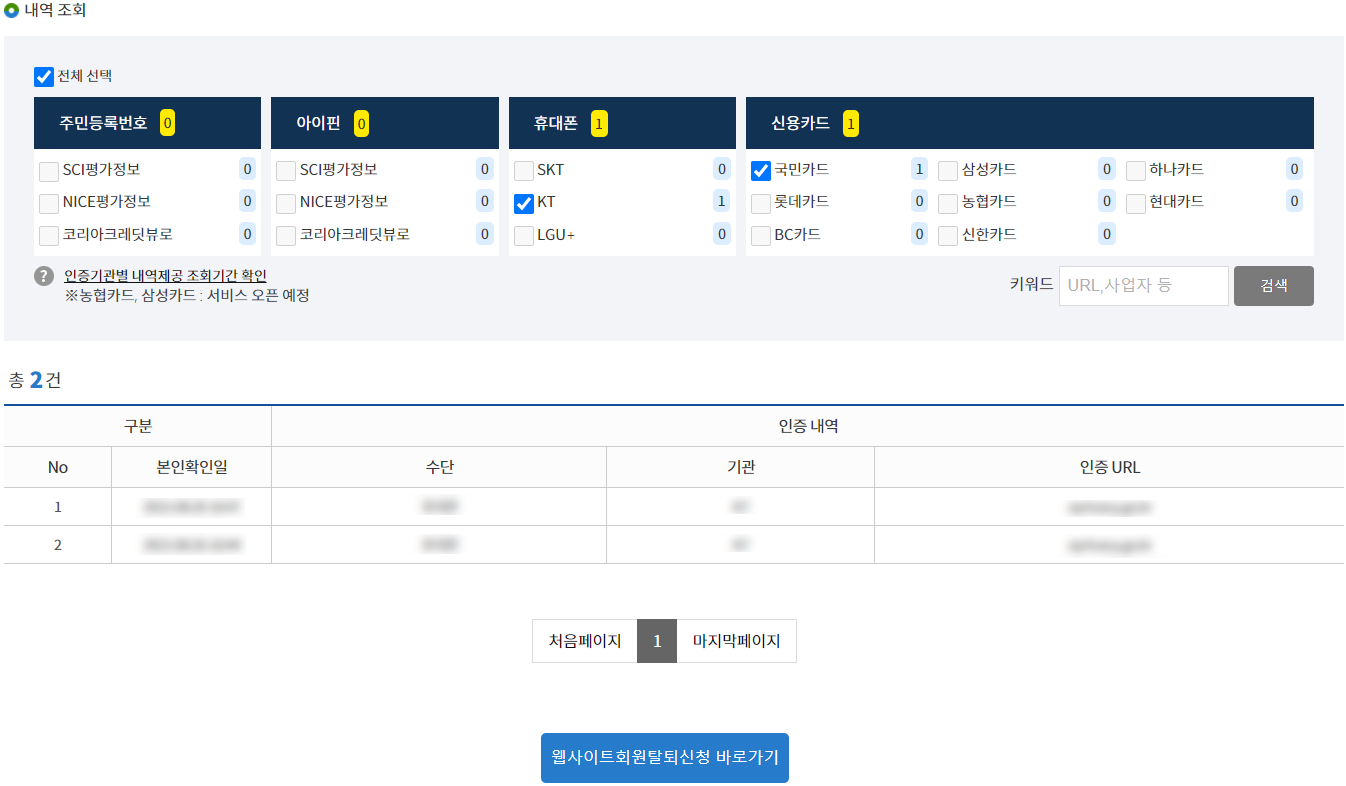This screenshot has width=1346, height=786.
Task: Uncheck the KT checkbox
Action: click(524, 203)
